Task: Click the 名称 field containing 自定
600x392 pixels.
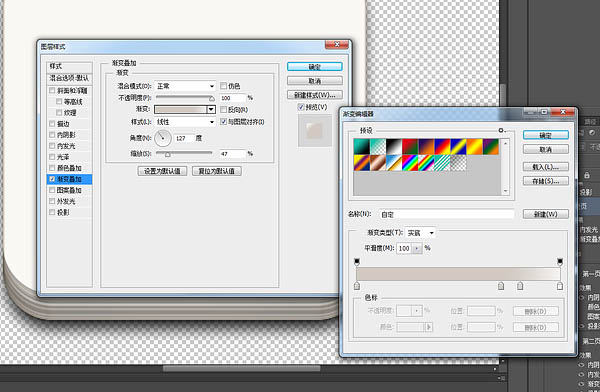Action: click(x=447, y=214)
